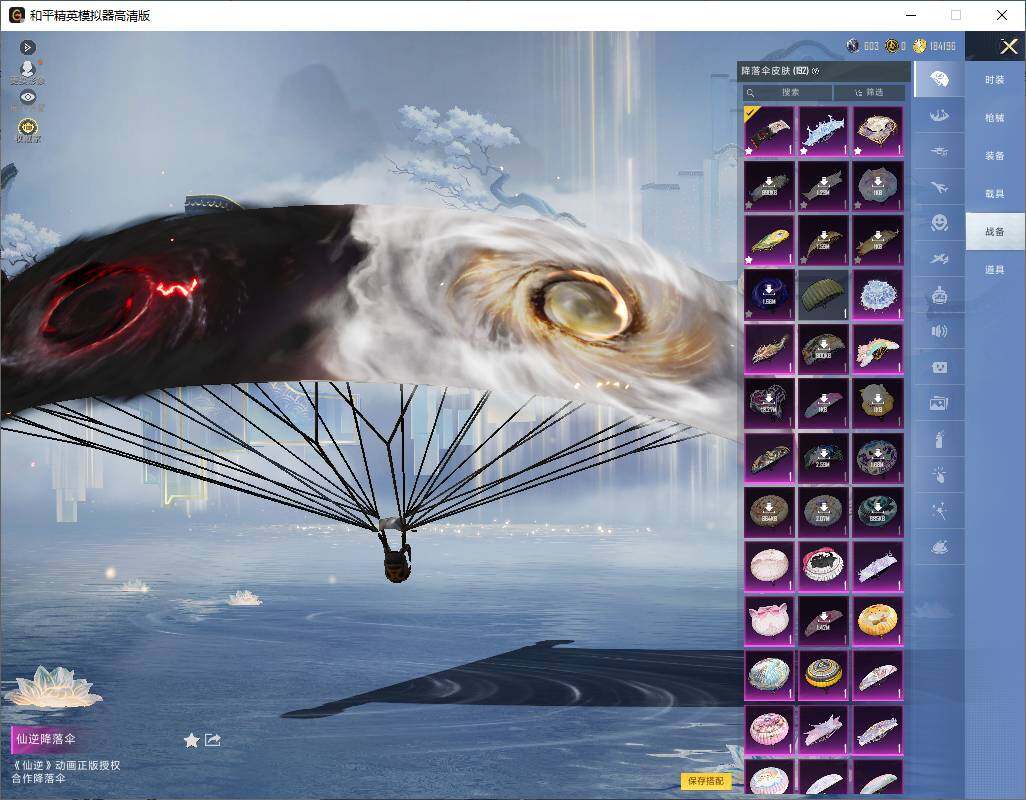Click the 保存搭配 save button

pos(706,780)
